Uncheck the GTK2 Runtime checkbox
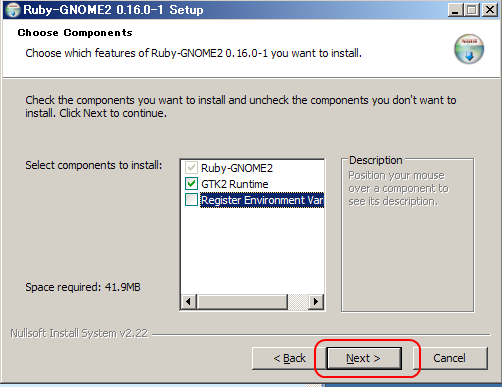 (191, 184)
